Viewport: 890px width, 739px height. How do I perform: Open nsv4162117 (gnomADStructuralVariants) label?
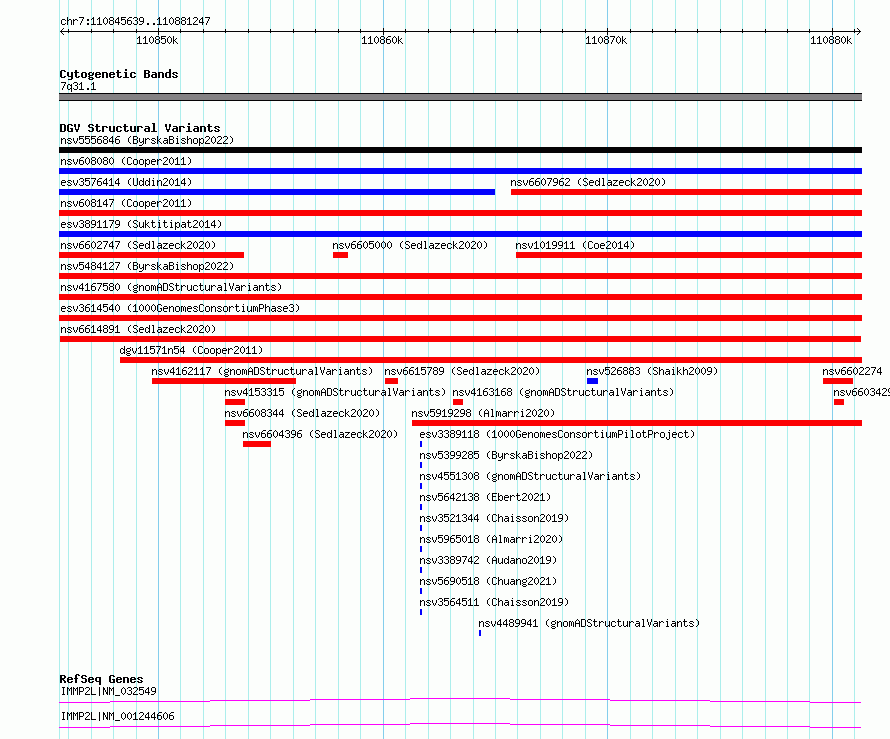click(262, 371)
